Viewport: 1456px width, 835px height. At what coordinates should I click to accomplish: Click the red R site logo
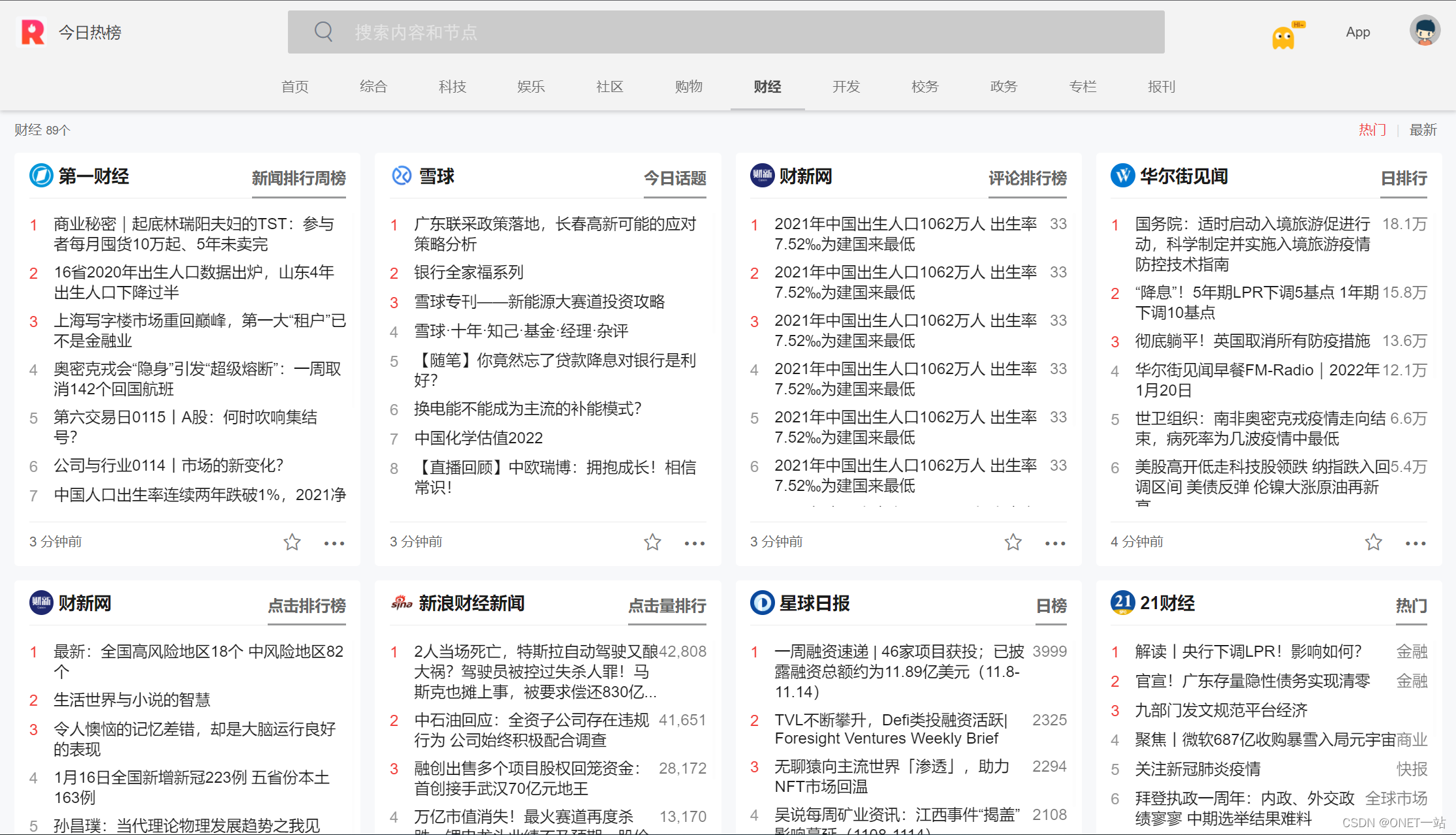[33, 32]
